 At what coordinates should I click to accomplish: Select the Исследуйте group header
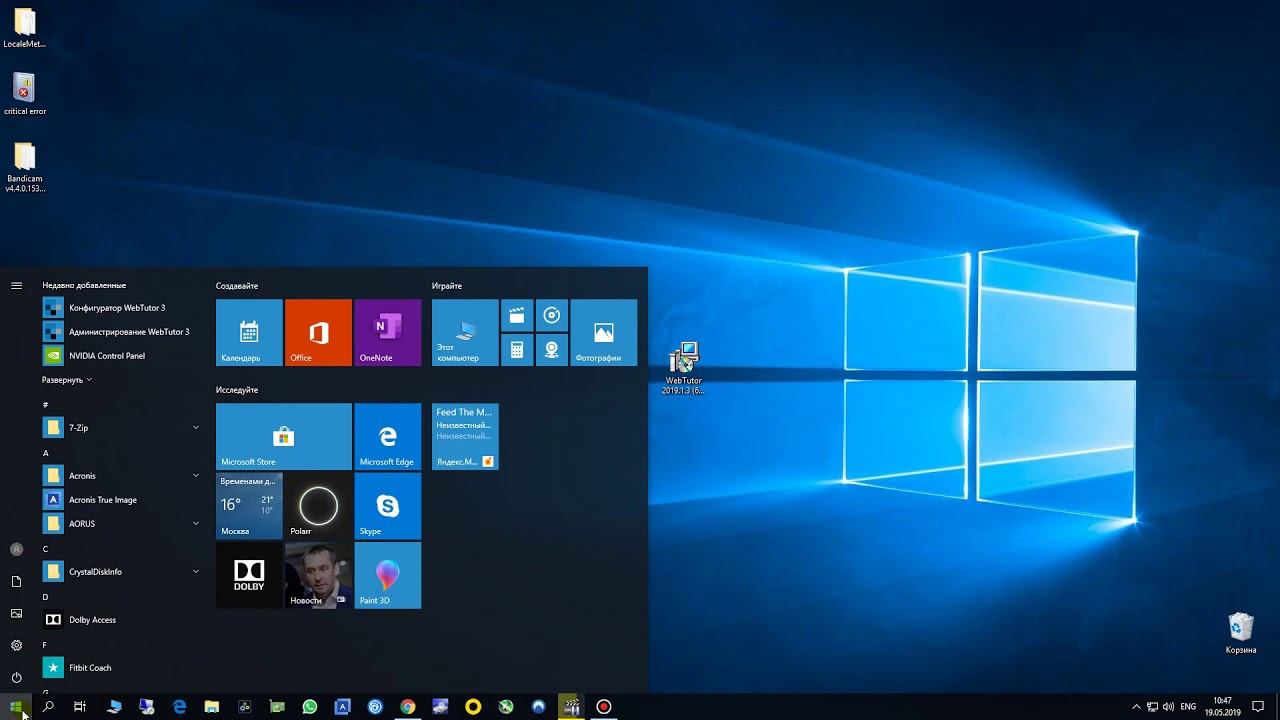click(237, 390)
